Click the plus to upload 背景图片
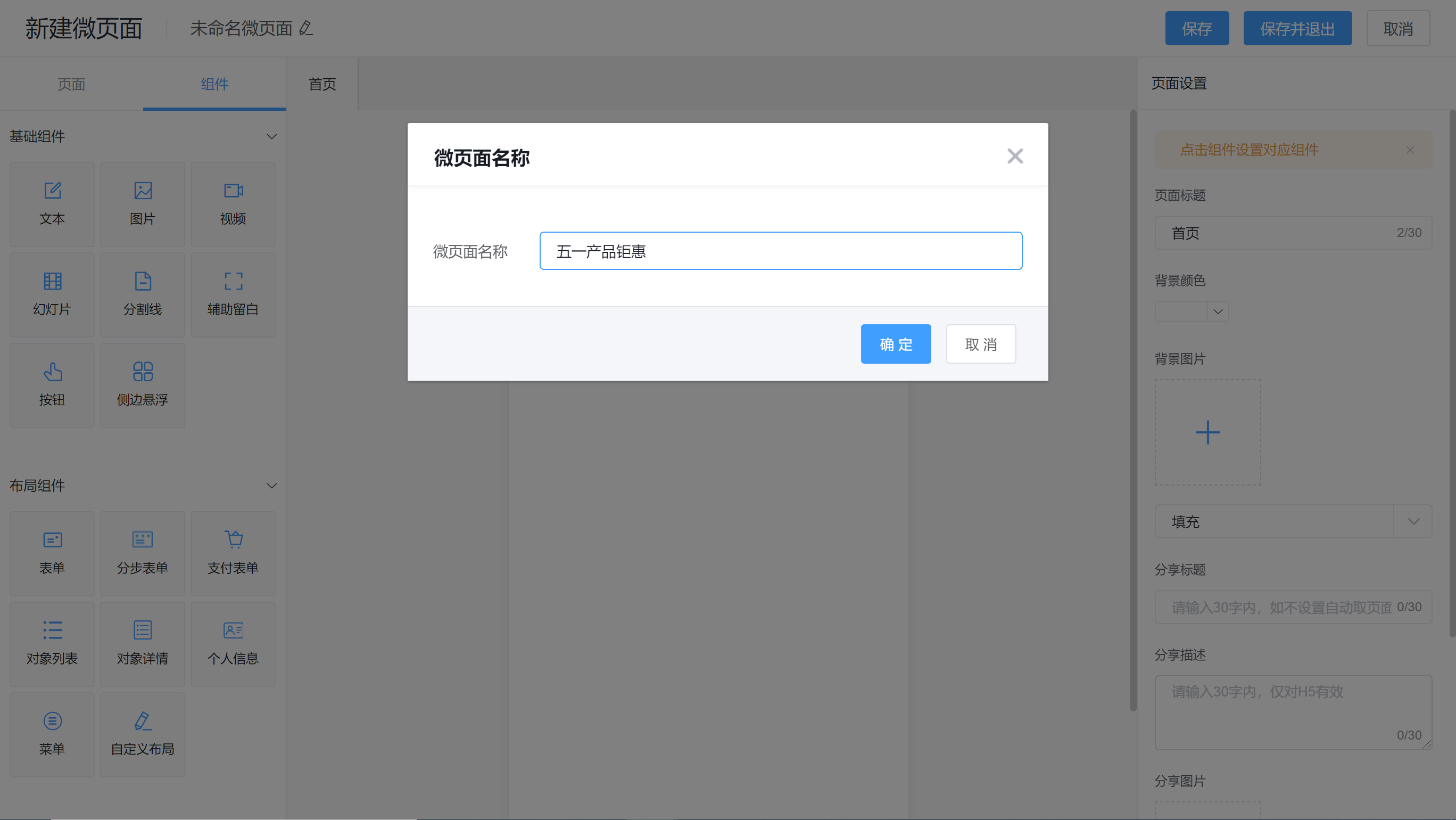Image resolution: width=1456 pixels, height=820 pixels. point(1207,432)
